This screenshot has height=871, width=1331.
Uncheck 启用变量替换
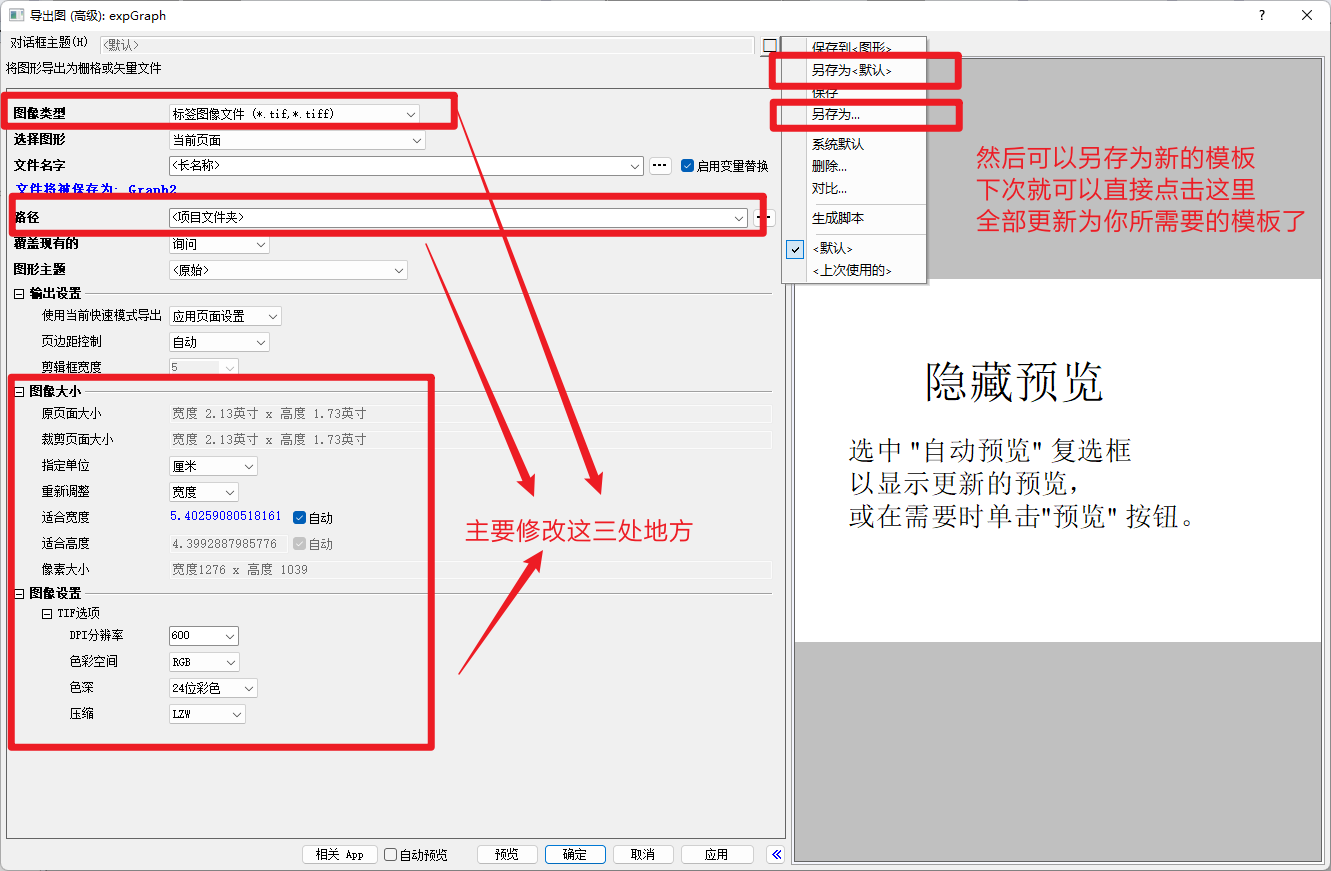tap(686, 167)
